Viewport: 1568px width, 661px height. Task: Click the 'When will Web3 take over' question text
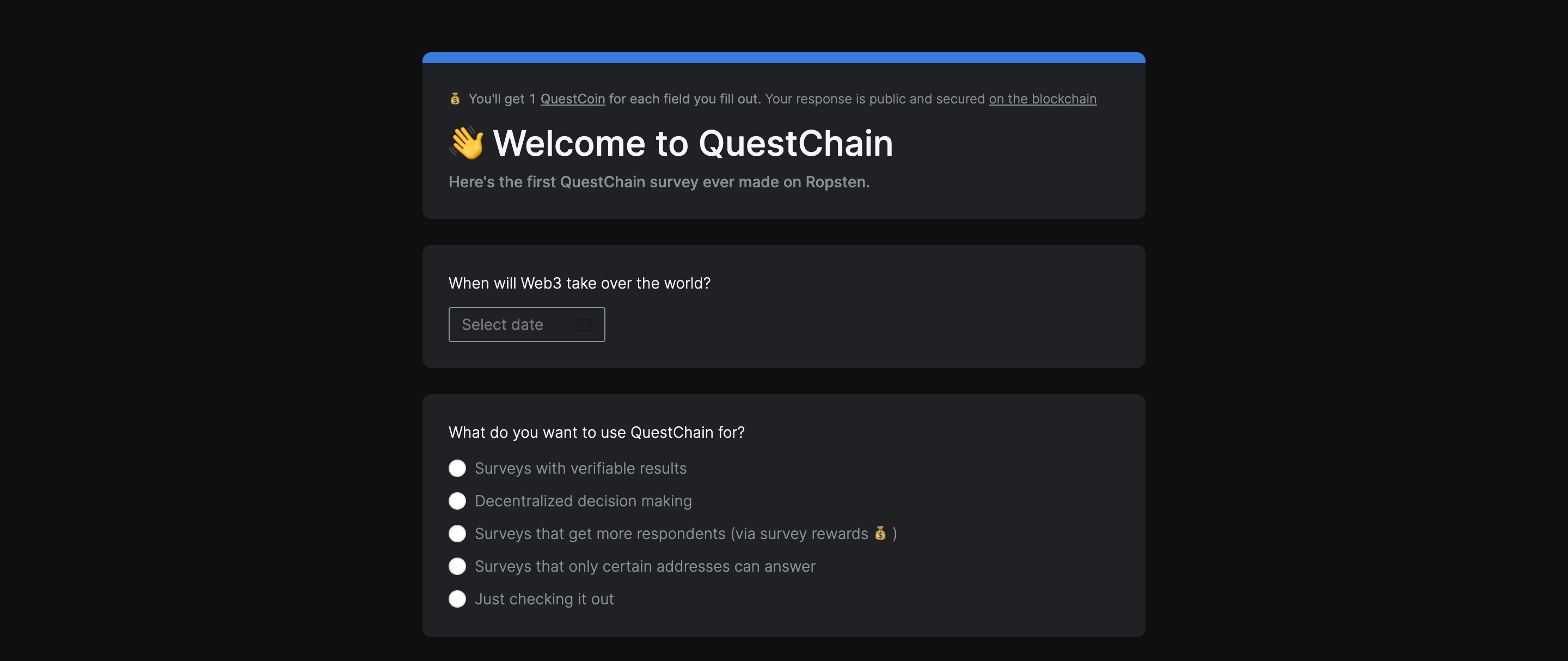(x=579, y=283)
